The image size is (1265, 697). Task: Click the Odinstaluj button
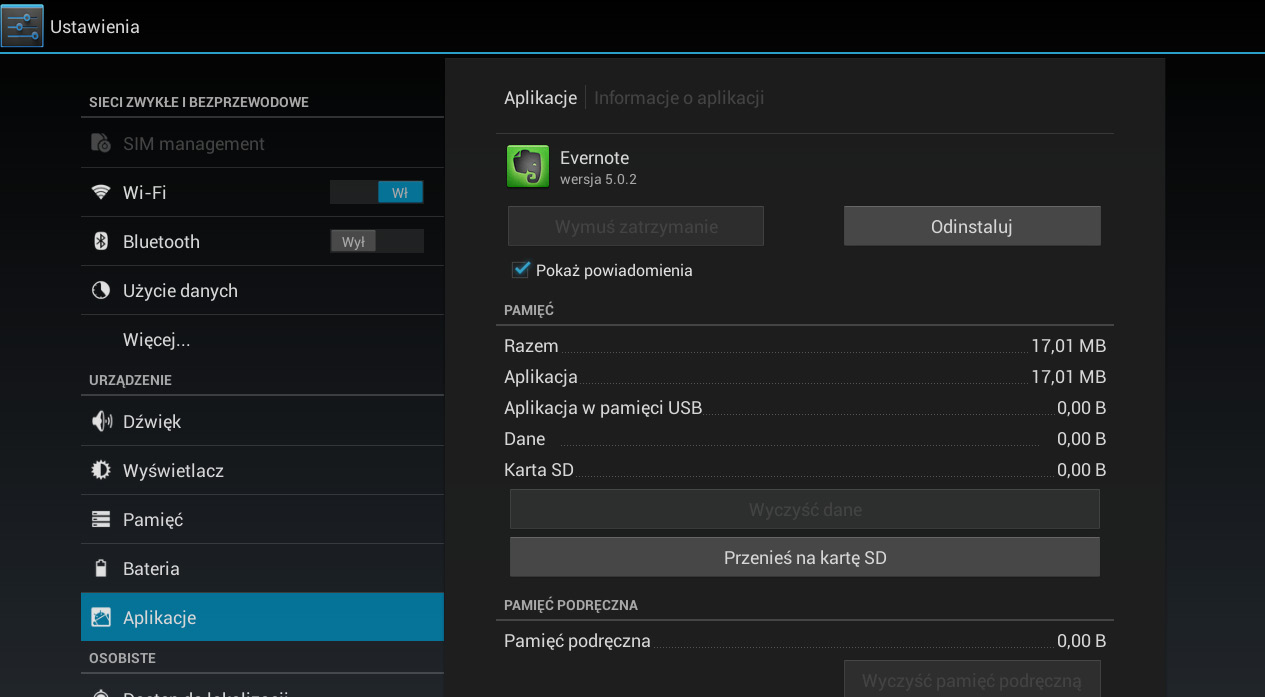click(972, 226)
